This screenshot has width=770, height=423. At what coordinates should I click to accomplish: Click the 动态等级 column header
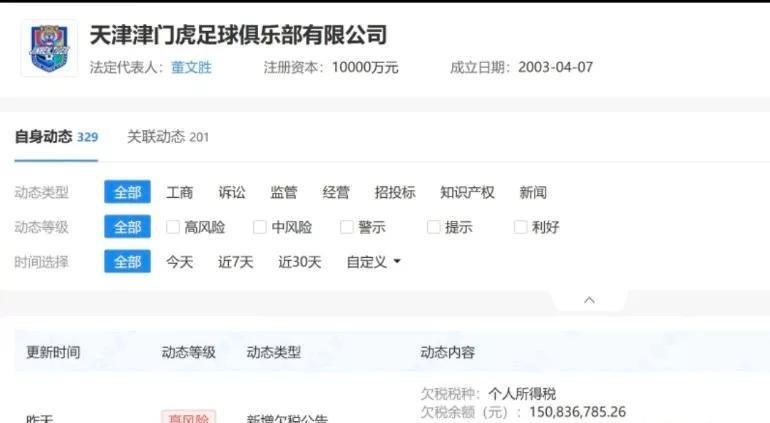[x=189, y=352]
